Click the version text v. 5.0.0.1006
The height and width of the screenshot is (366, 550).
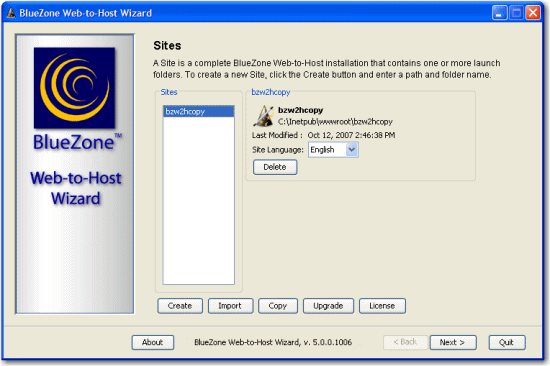coord(328,342)
